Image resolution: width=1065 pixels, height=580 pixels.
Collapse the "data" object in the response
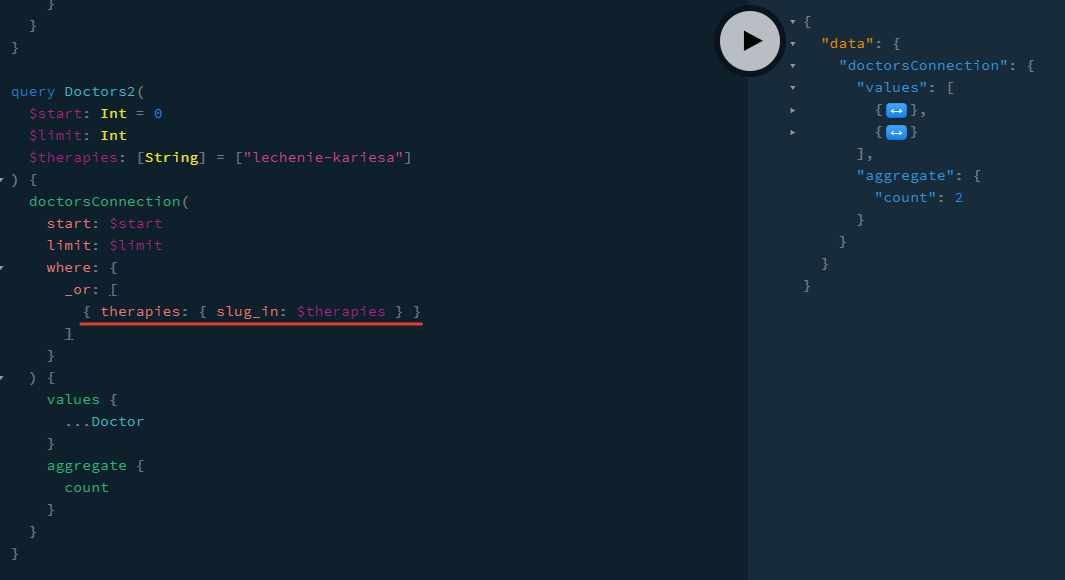pos(793,44)
